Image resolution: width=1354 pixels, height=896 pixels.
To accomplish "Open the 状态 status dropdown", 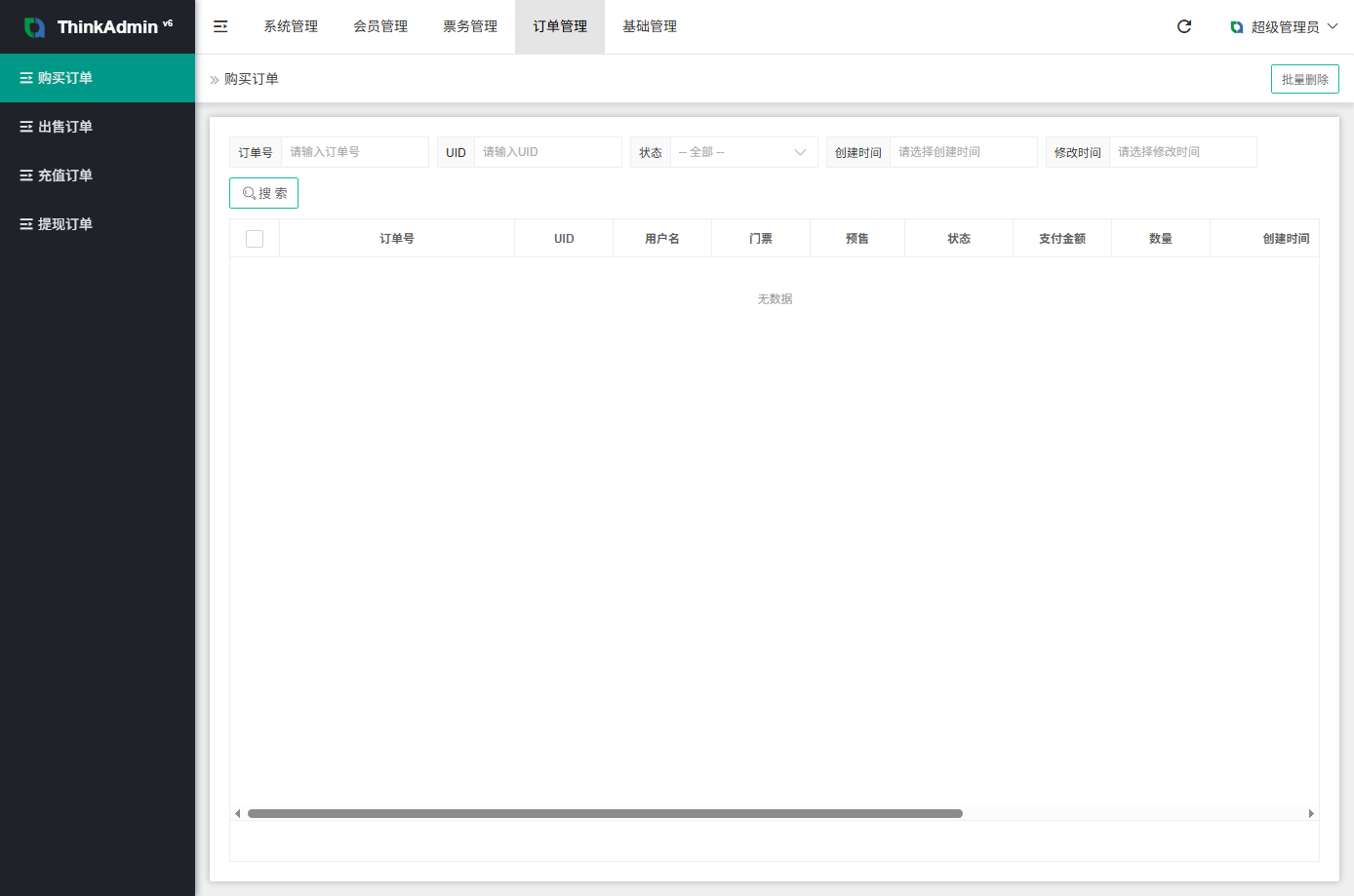I will [x=743, y=152].
